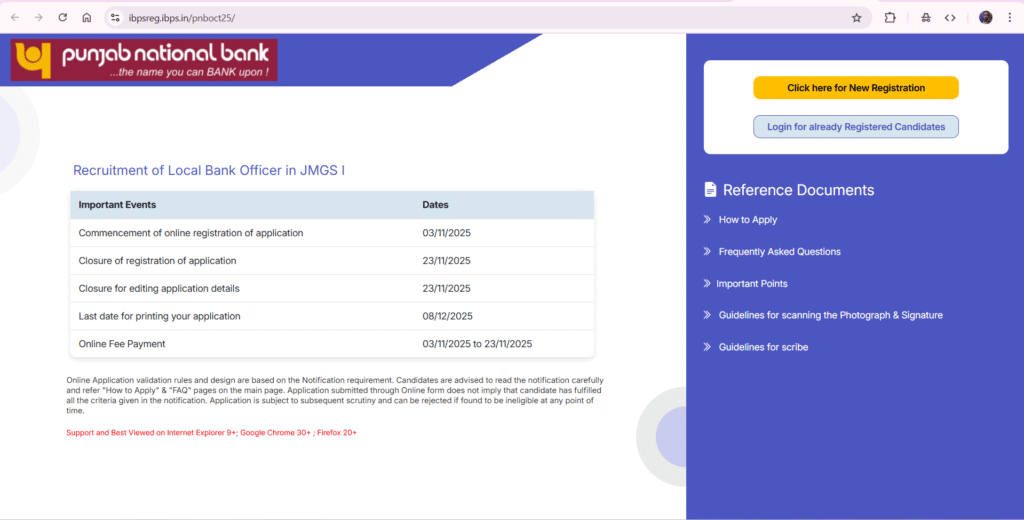Click the Recruitment of Local Bank Officer heading
Image resolution: width=1024 pixels, height=520 pixels.
pyautogui.click(x=209, y=171)
